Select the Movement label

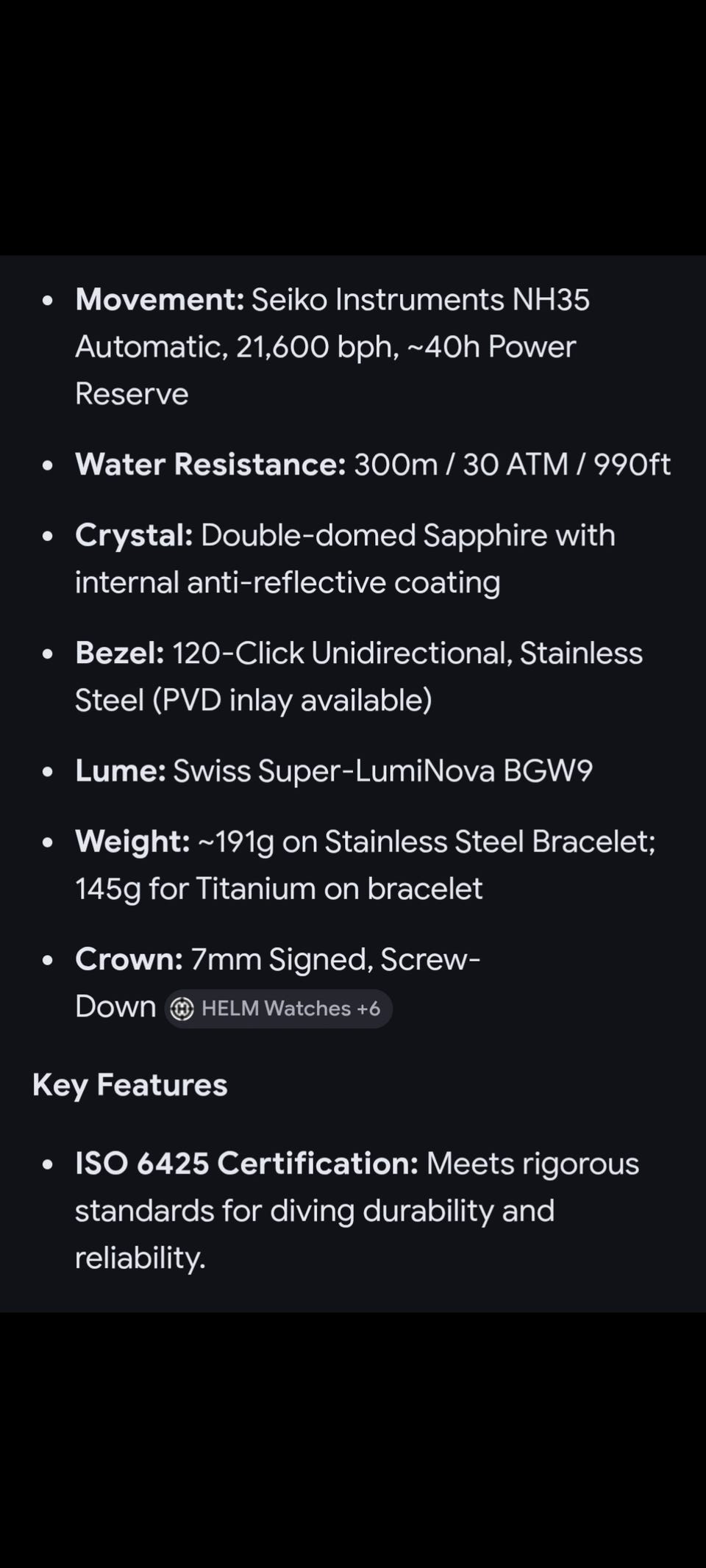point(160,300)
